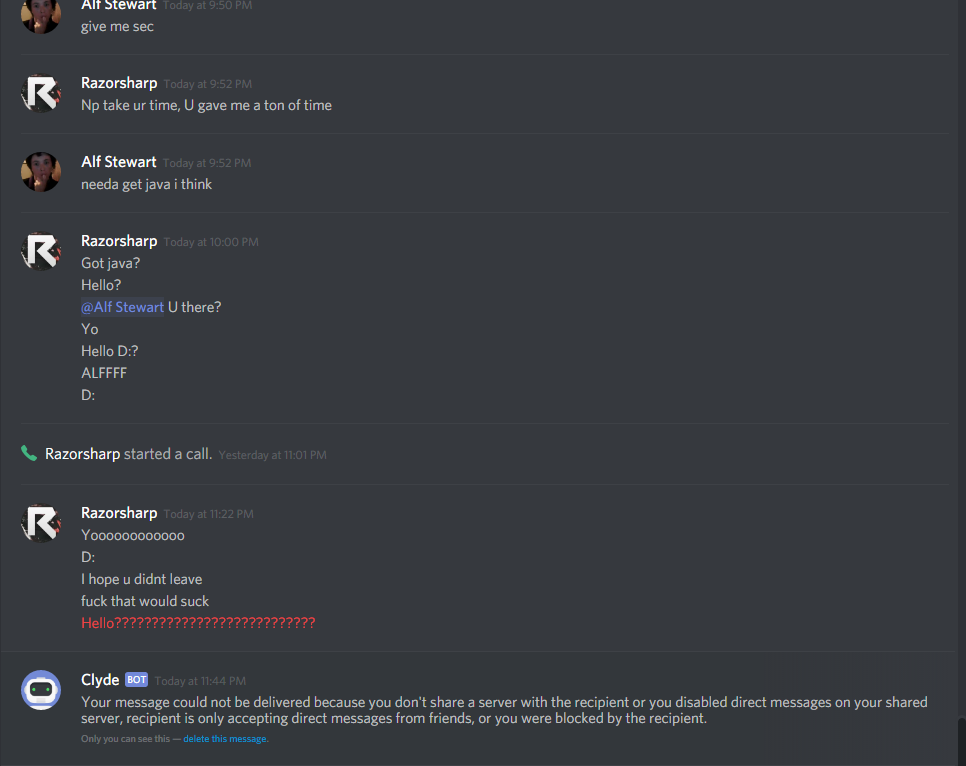Click Razorsharp avatar beside Got java message
Viewport: 966px width, 766px height.
[x=41, y=251]
